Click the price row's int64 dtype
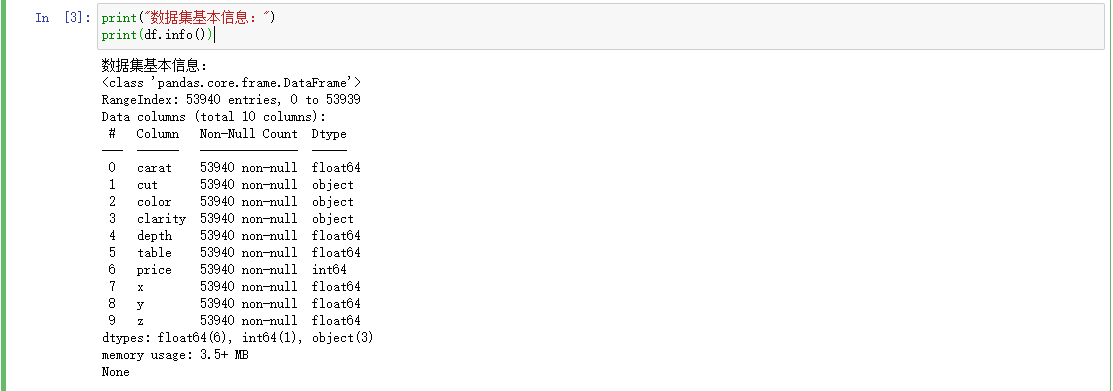This screenshot has width=1113, height=391. tap(329, 270)
